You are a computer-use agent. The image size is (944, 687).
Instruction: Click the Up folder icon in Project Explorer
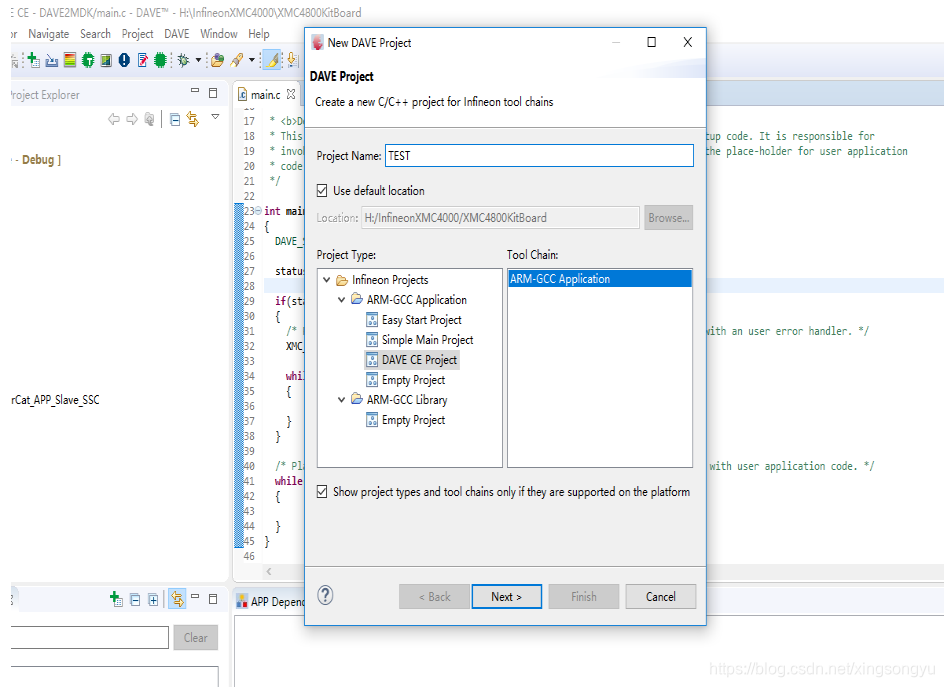tap(150, 119)
